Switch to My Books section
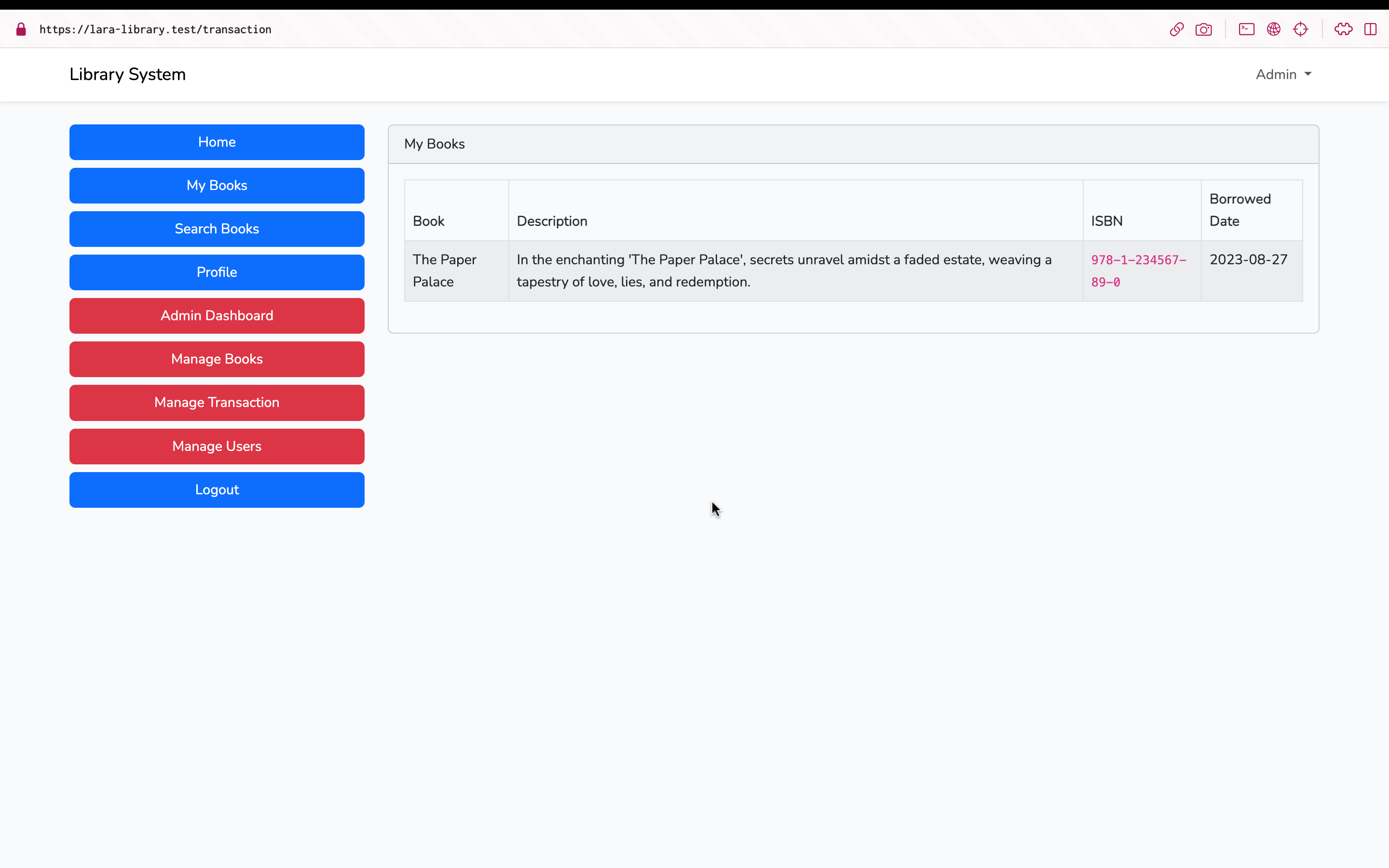The image size is (1389, 868). (217, 185)
